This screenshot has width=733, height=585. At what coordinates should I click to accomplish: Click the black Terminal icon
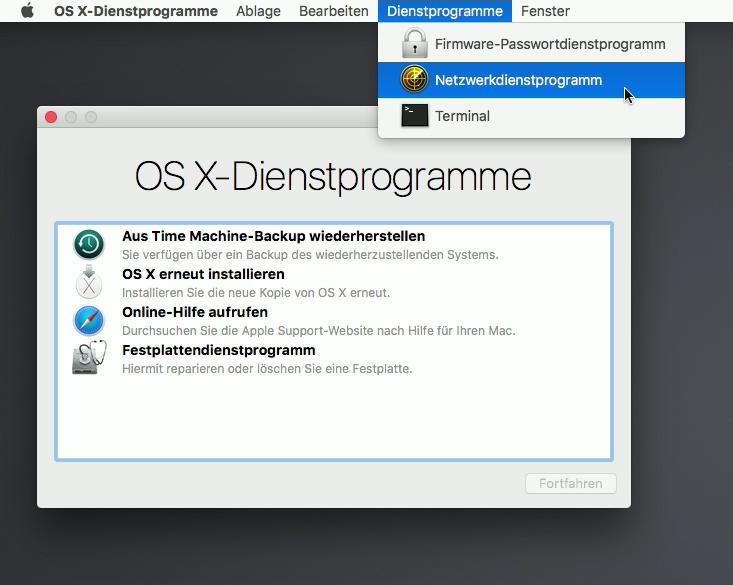[x=415, y=115]
